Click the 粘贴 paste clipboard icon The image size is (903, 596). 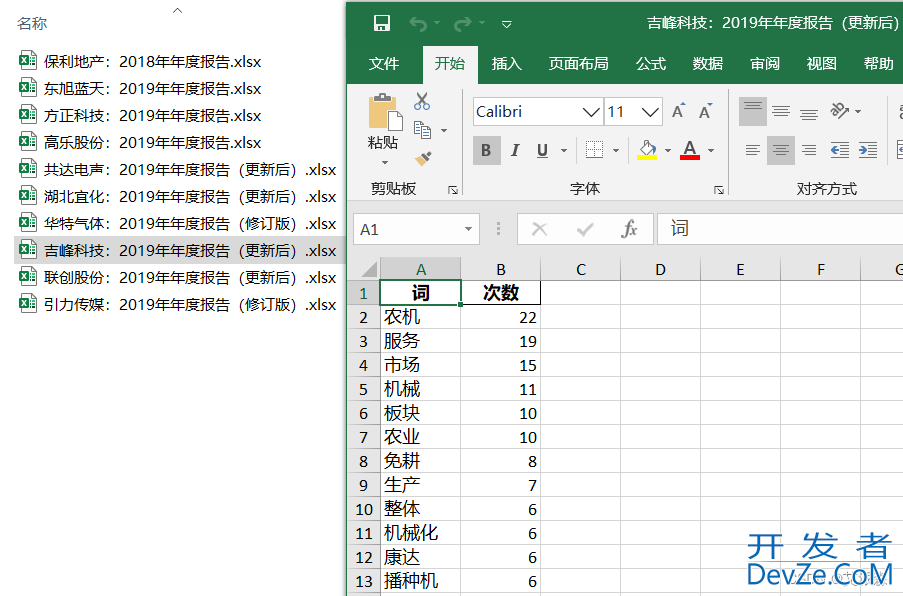385,112
